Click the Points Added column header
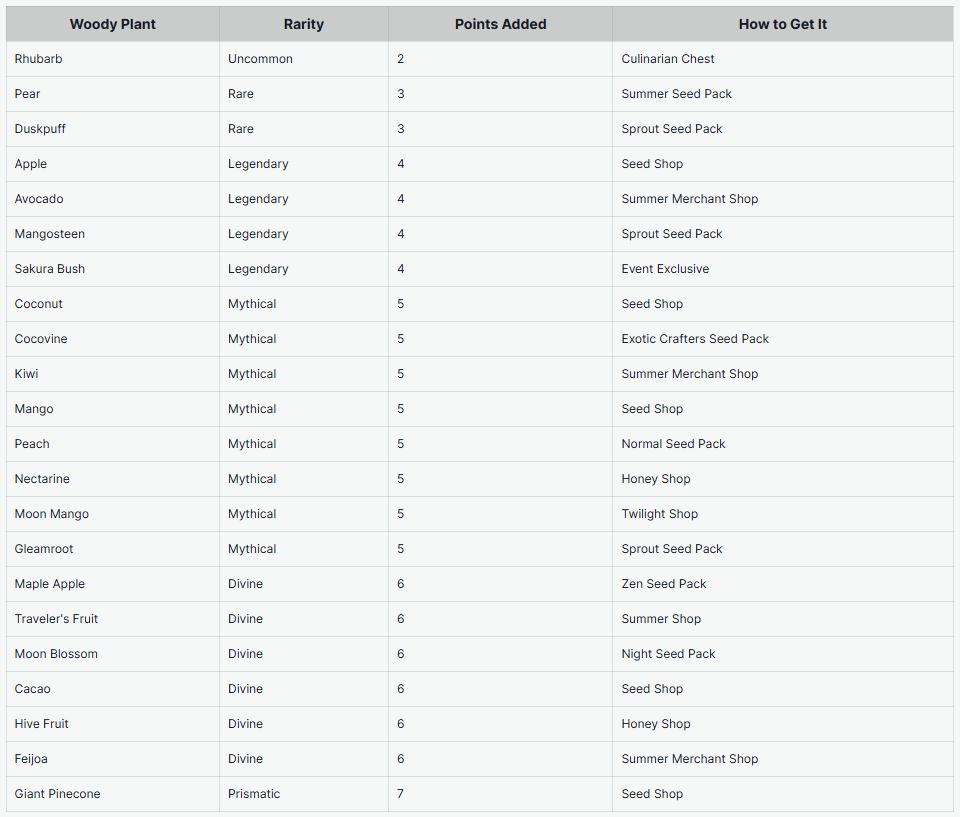960x817 pixels. tap(500, 24)
